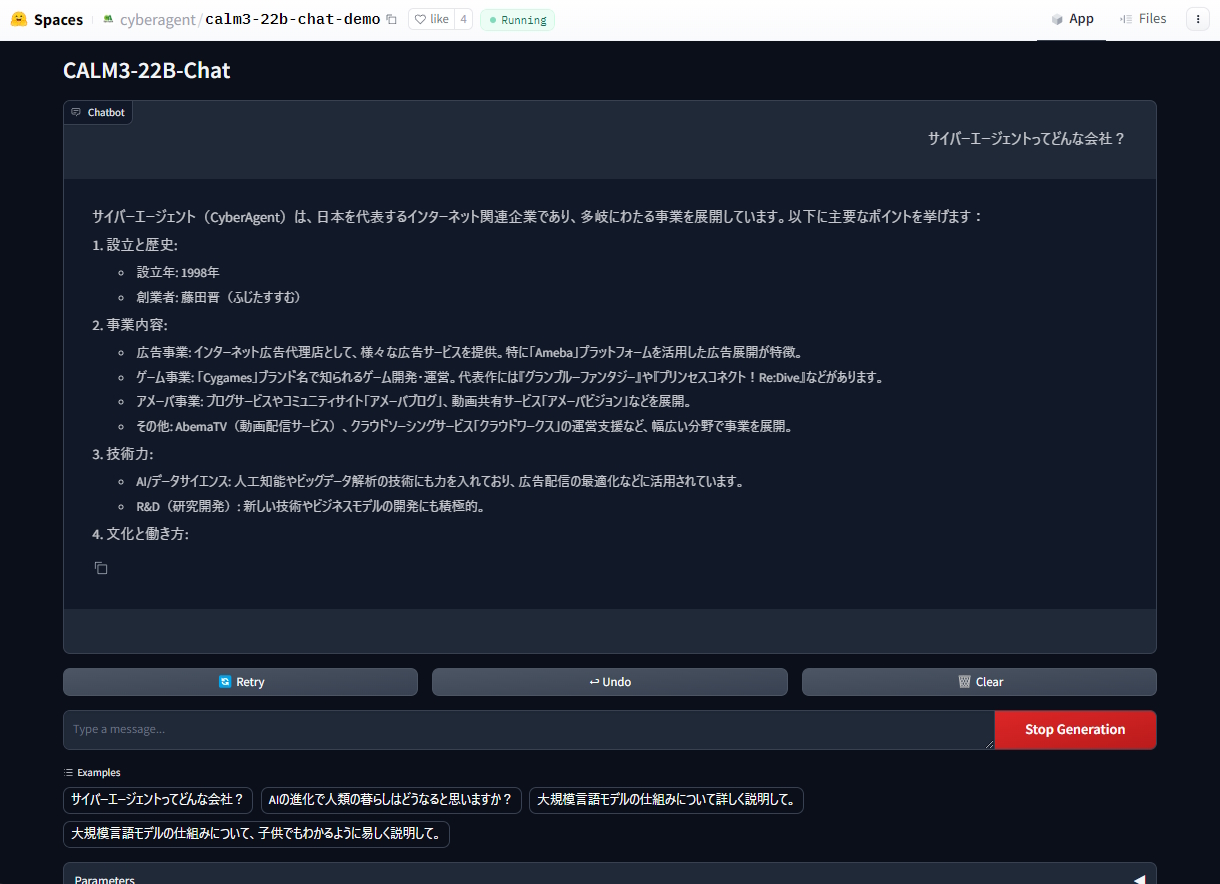Switch to the Files tab
The image size is (1220, 884).
(x=1143, y=18)
